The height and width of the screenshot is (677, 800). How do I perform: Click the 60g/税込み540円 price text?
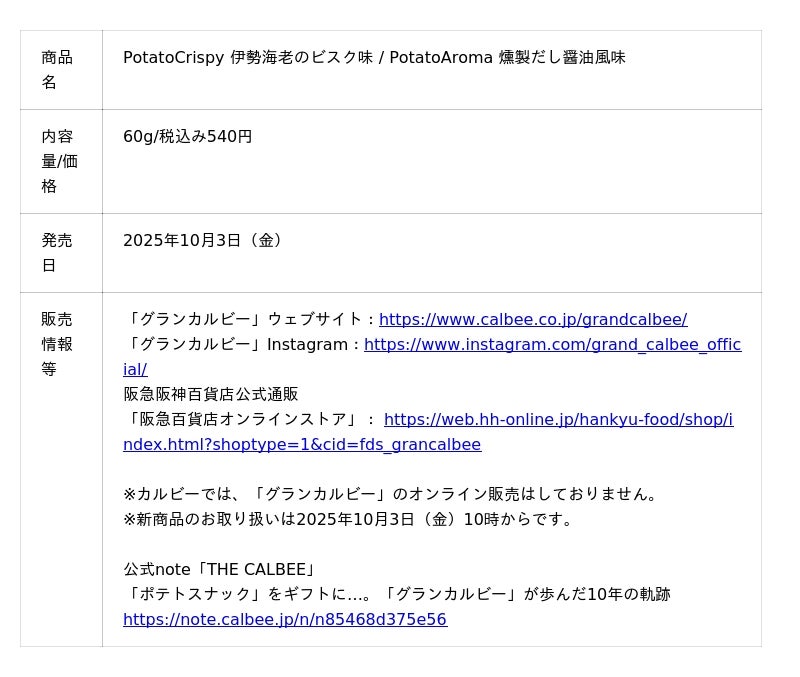188,137
